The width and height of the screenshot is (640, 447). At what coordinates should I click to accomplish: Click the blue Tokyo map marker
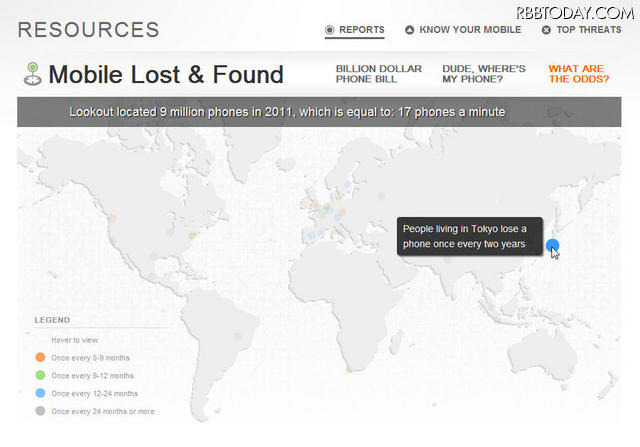click(x=552, y=245)
